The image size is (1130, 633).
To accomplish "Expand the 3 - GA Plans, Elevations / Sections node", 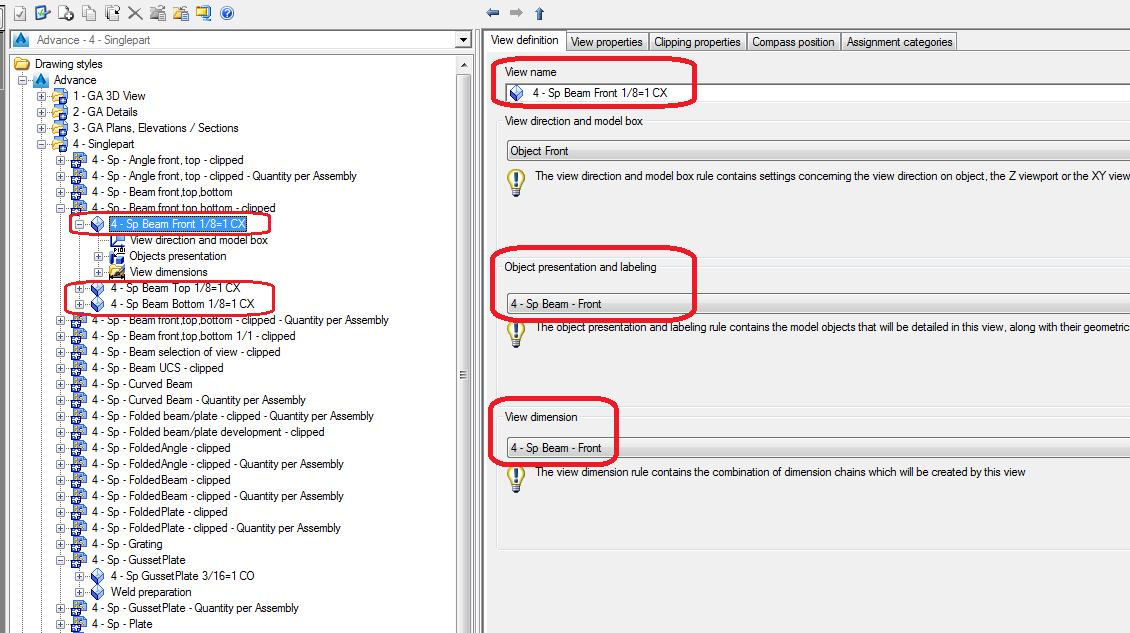I will (x=41, y=128).
